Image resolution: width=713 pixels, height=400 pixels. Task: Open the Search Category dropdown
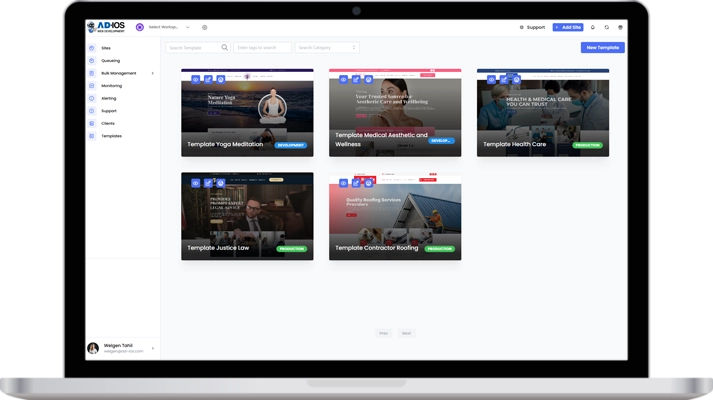[327, 48]
